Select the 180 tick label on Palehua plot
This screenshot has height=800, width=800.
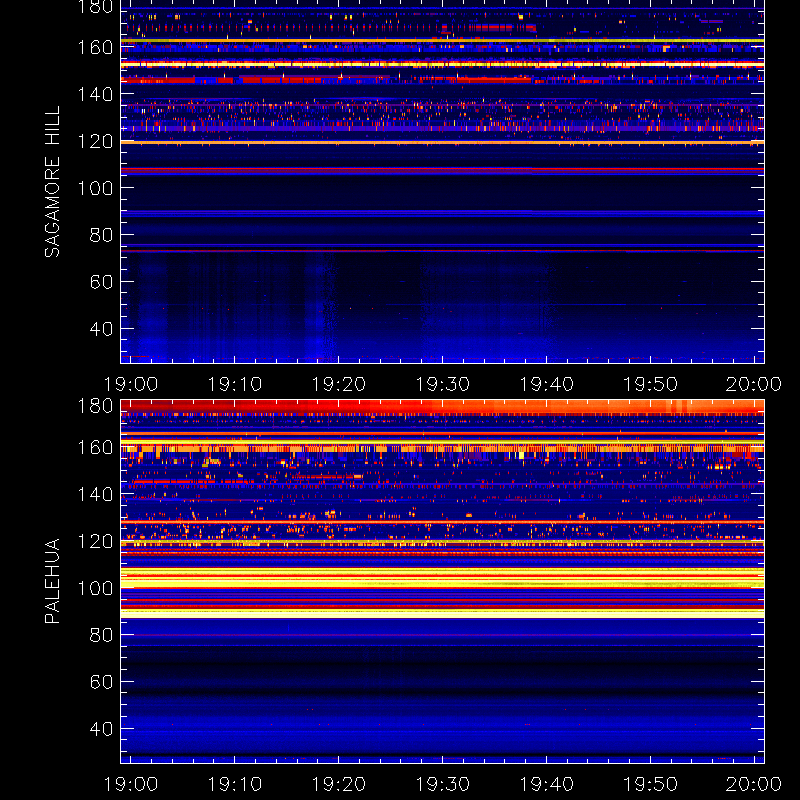[x=95, y=406]
